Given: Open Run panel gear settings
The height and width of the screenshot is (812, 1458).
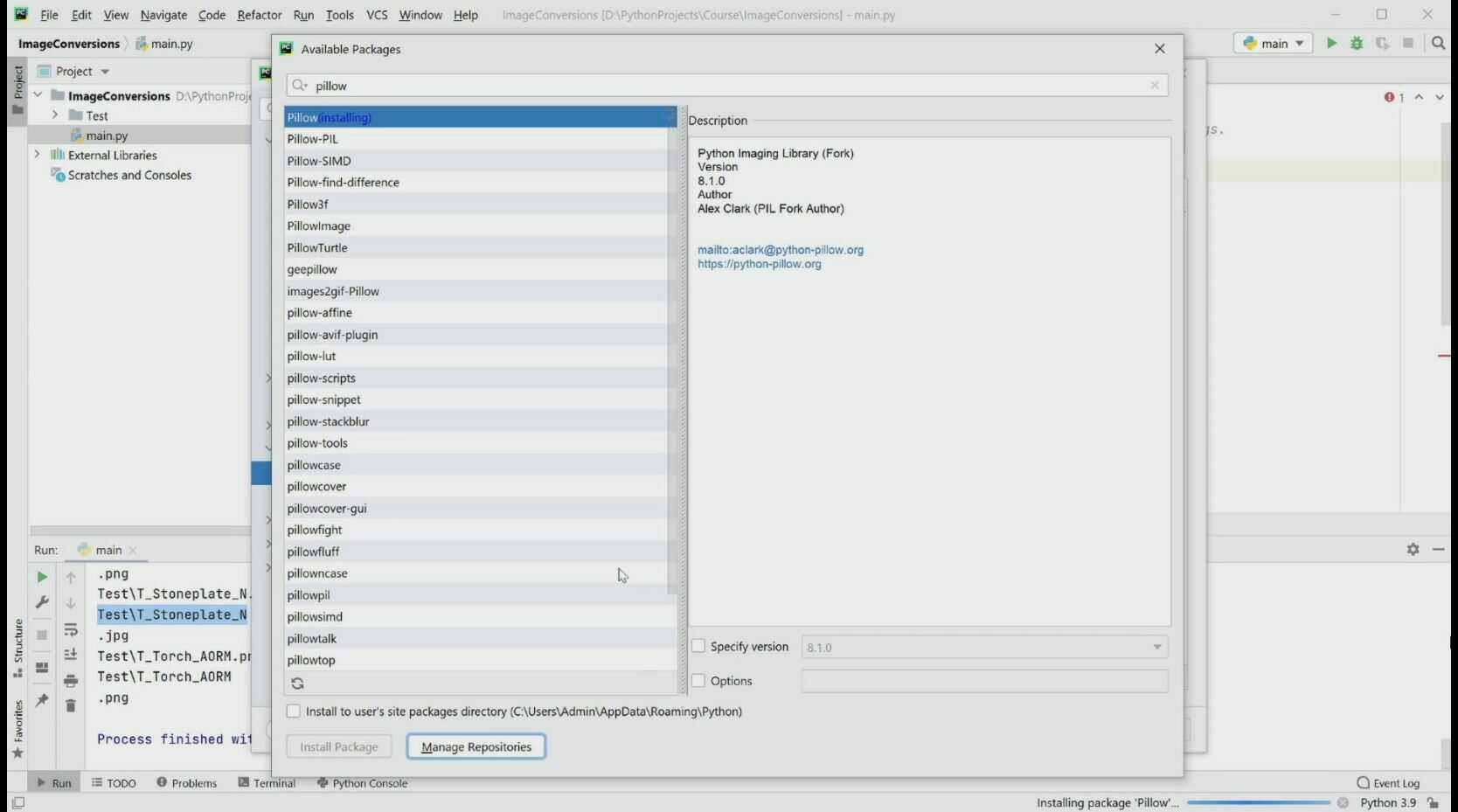Looking at the screenshot, I should pyautogui.click(x=1413, y=549).
